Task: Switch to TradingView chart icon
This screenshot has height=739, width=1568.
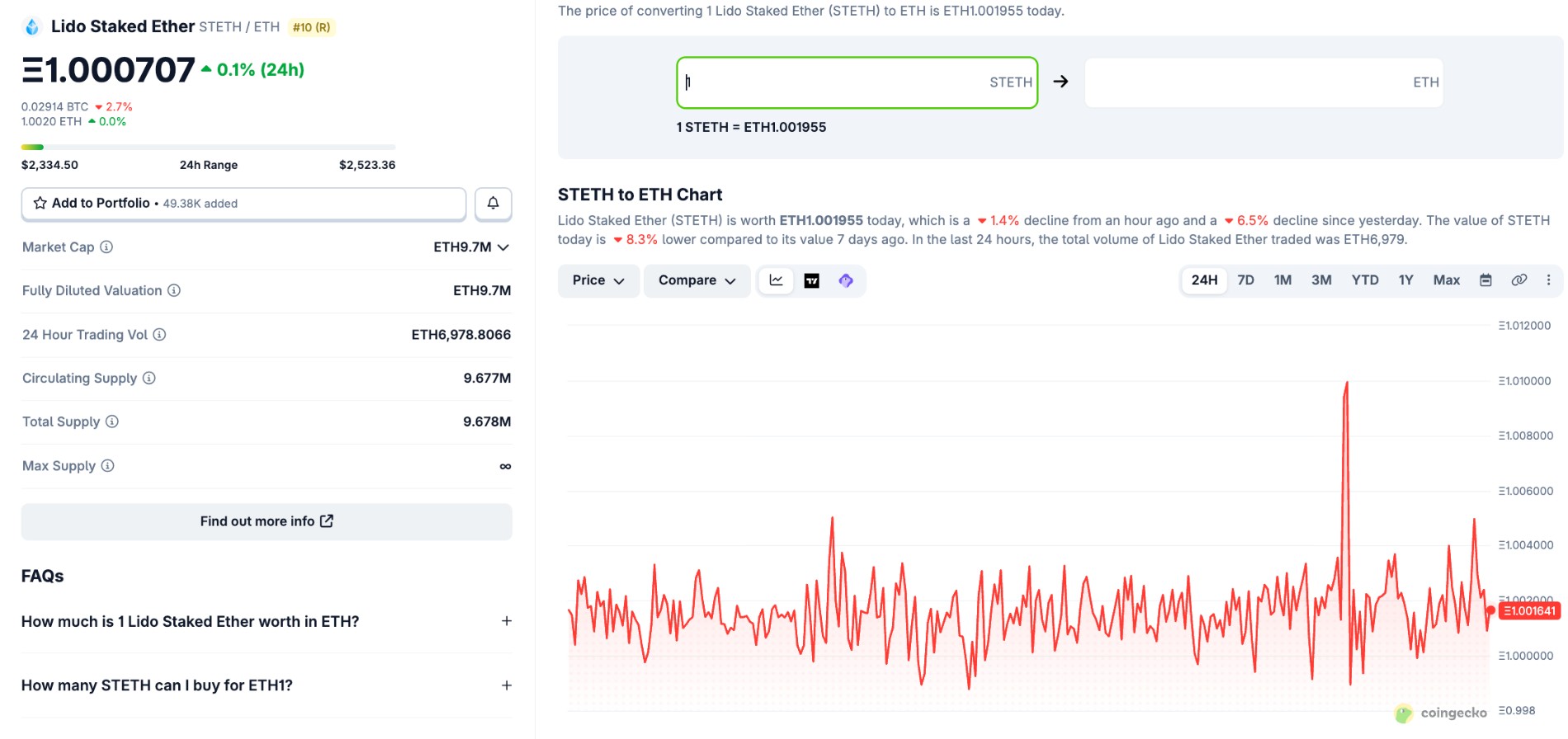Action: [x=812, y=280]
